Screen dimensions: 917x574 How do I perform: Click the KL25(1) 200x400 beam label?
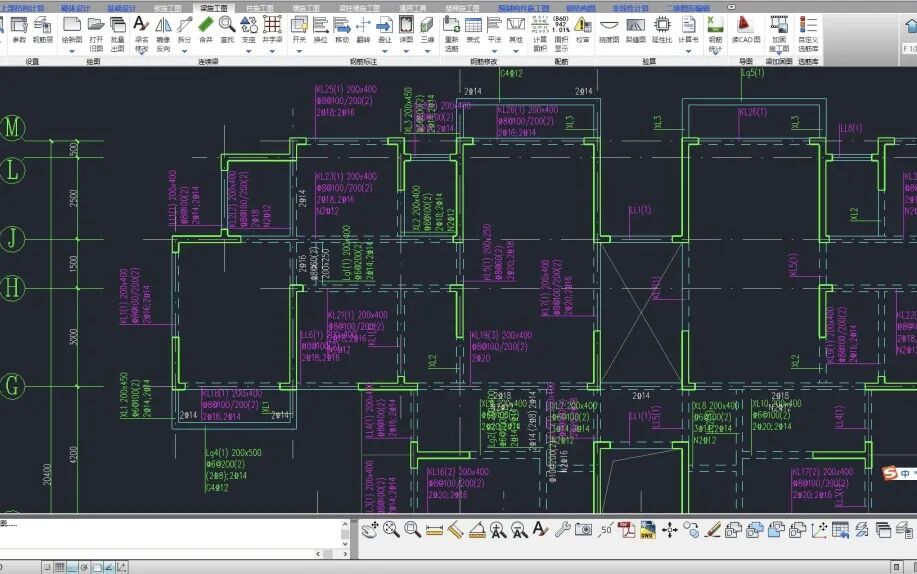click(x=346, y=90)
